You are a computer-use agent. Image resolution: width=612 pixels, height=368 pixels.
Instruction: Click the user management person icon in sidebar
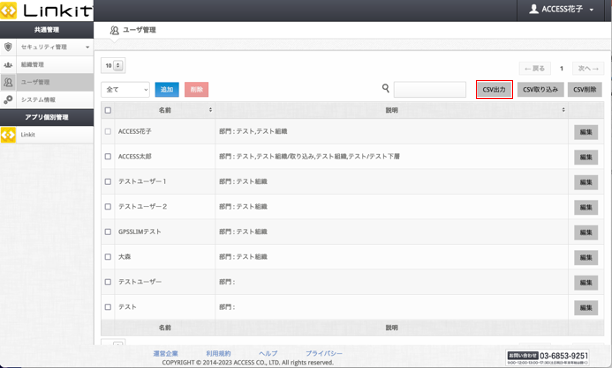[x=8, y=82]
